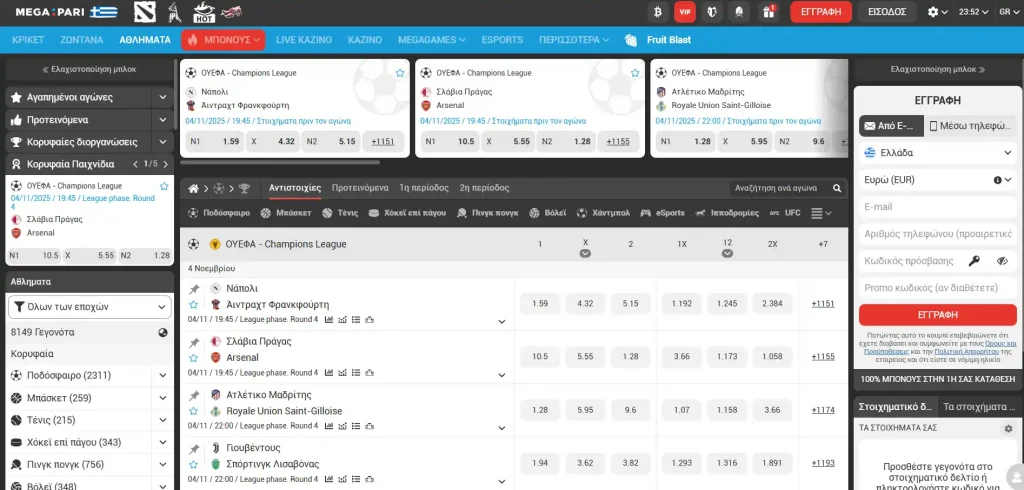Click the search magnifier icon
This screenshot has height=490, width=1024.
[x=837, y=188]
